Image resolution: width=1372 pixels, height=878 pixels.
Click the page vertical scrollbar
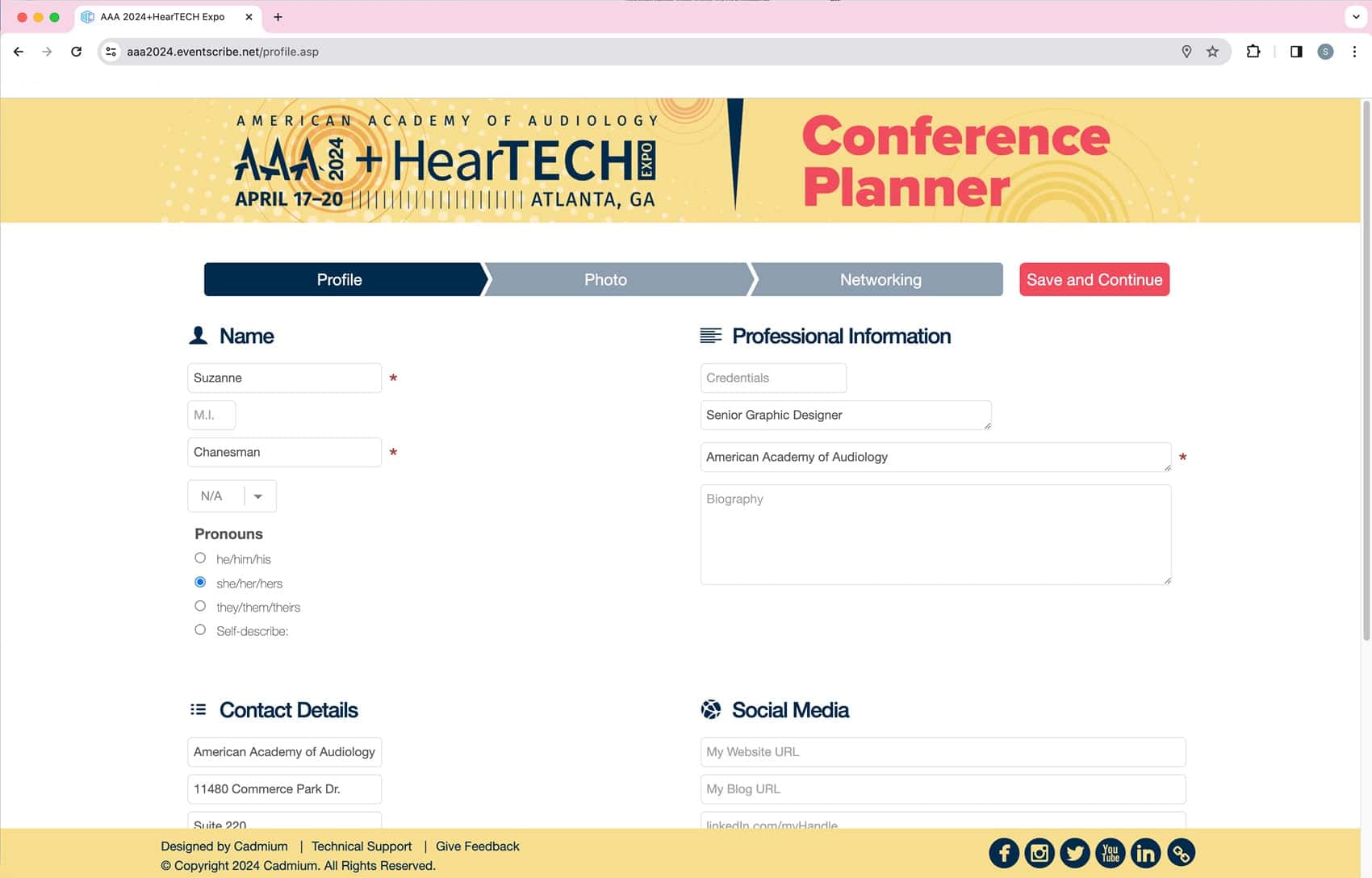click(1366, 371)
